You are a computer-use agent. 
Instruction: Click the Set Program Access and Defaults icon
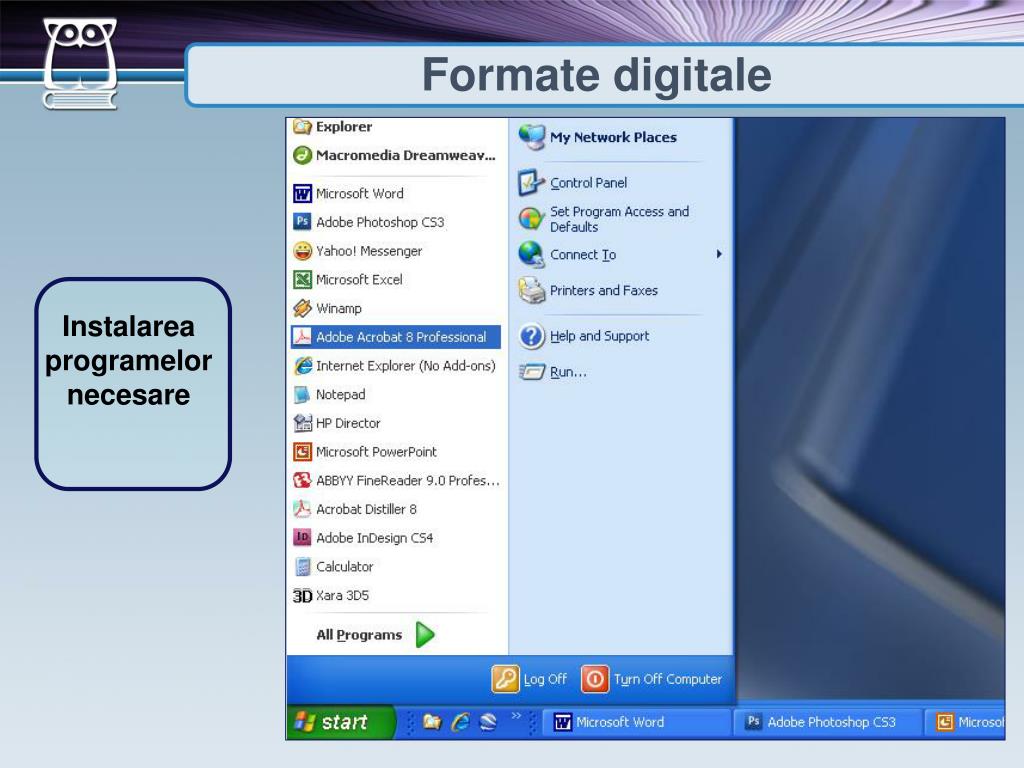pyautogui.click(x=531, y=219)
